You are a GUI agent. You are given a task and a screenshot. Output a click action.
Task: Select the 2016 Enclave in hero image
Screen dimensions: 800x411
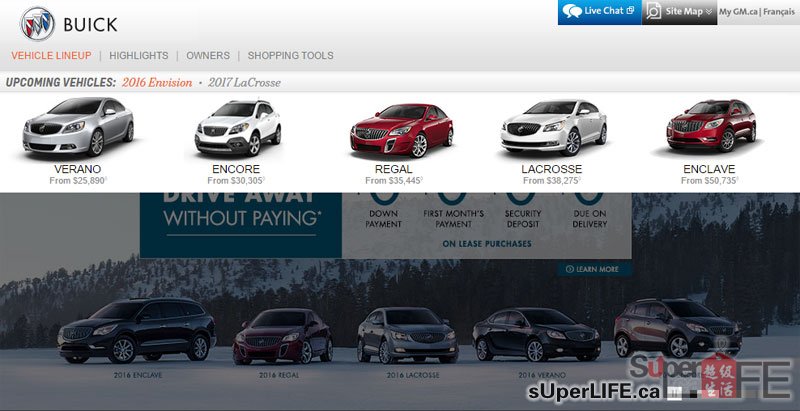[136, 330]
